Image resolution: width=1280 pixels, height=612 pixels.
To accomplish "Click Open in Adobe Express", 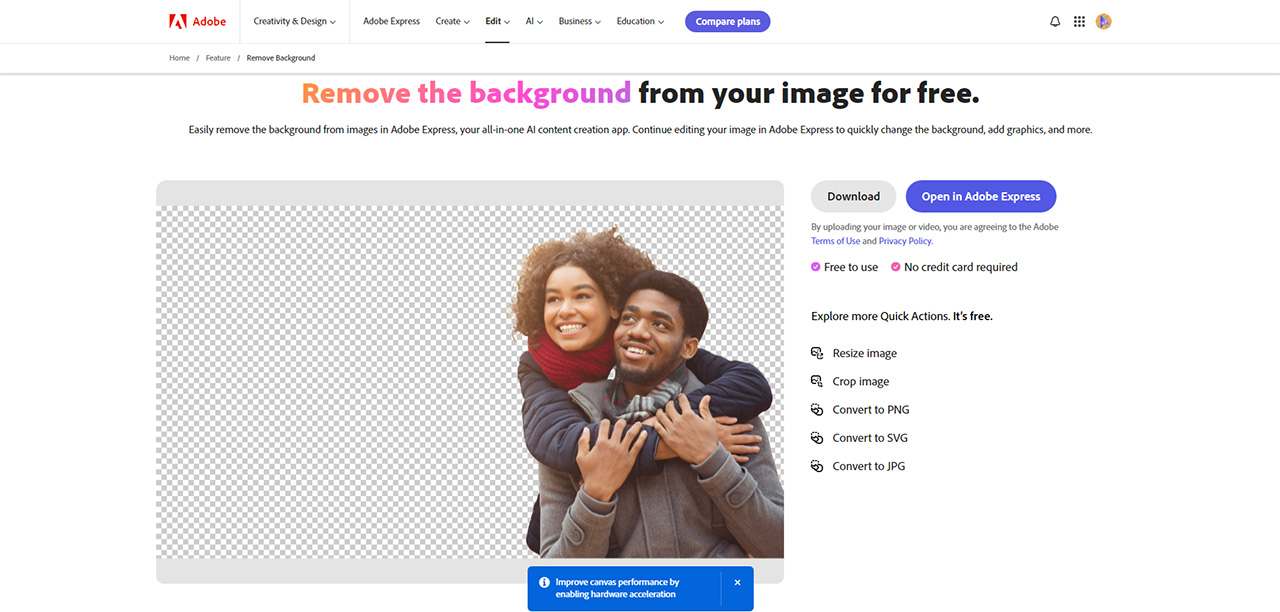I will click(981, 196).
